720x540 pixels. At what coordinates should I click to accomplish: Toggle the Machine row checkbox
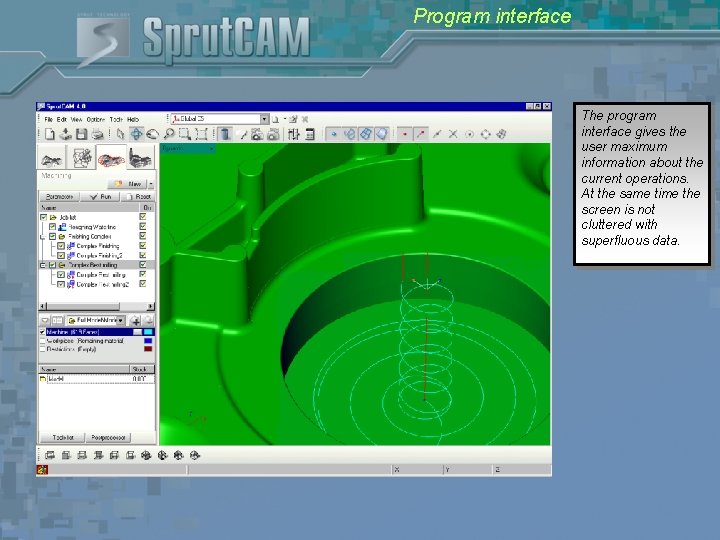[x=42, y=332]
